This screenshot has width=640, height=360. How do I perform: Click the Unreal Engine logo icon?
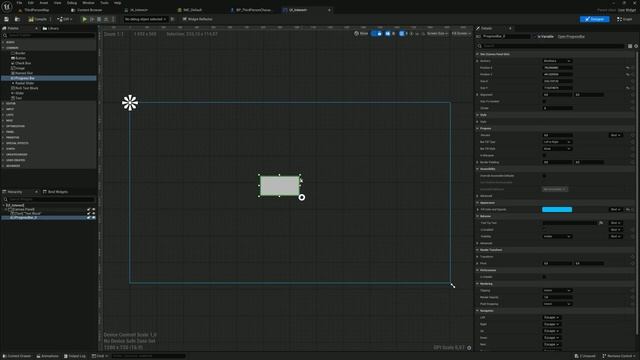7,7
